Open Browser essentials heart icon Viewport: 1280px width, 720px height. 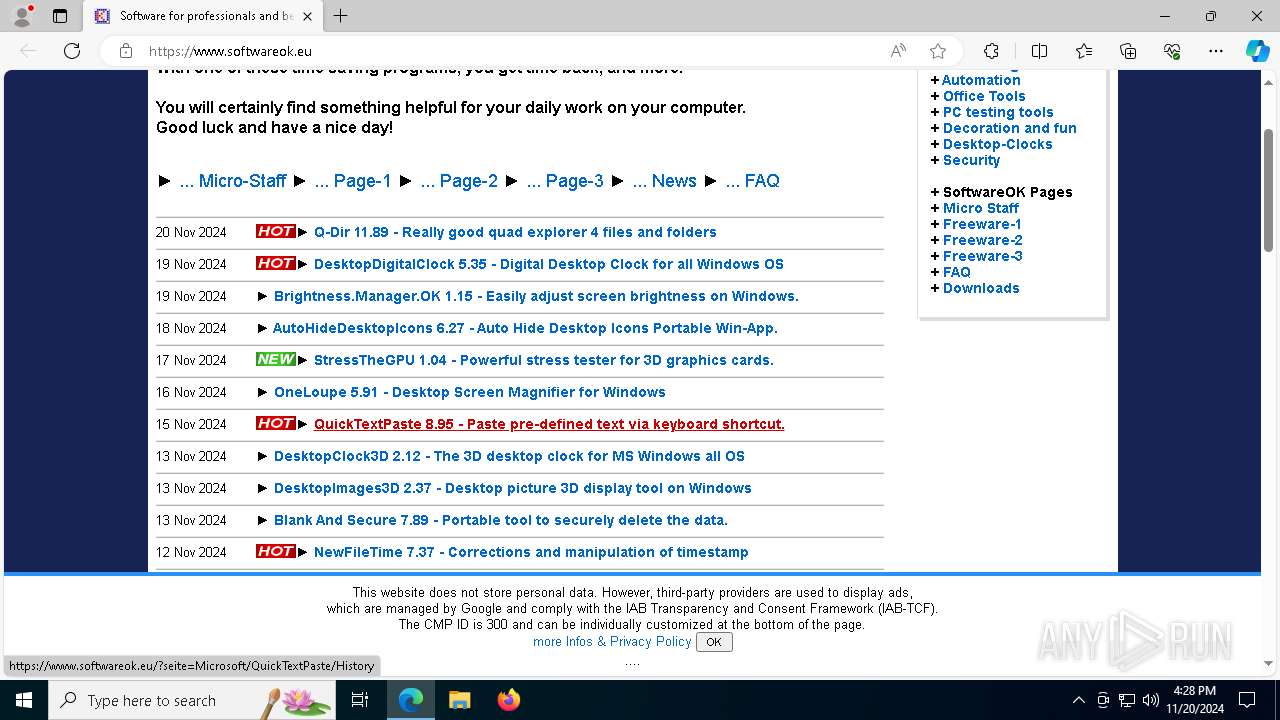(1172, 51)
